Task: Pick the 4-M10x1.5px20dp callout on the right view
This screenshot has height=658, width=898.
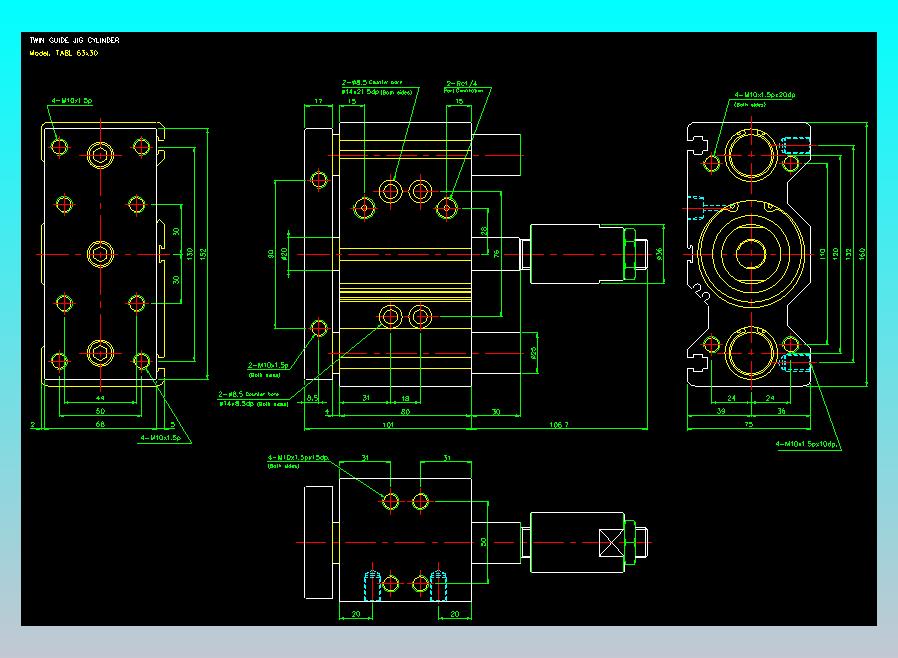Action: [765, 98]
